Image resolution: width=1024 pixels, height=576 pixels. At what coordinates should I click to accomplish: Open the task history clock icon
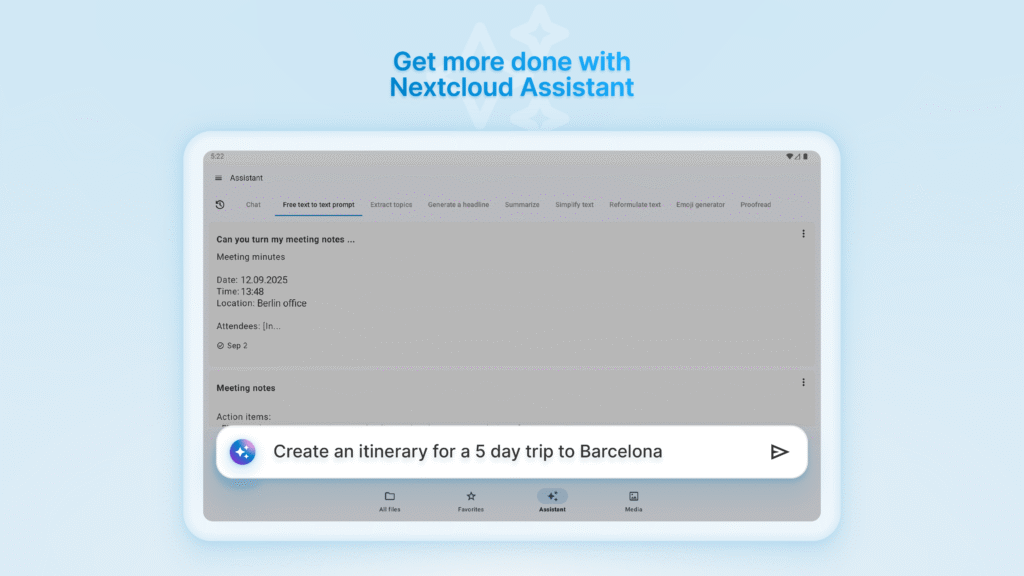(220, 204)
